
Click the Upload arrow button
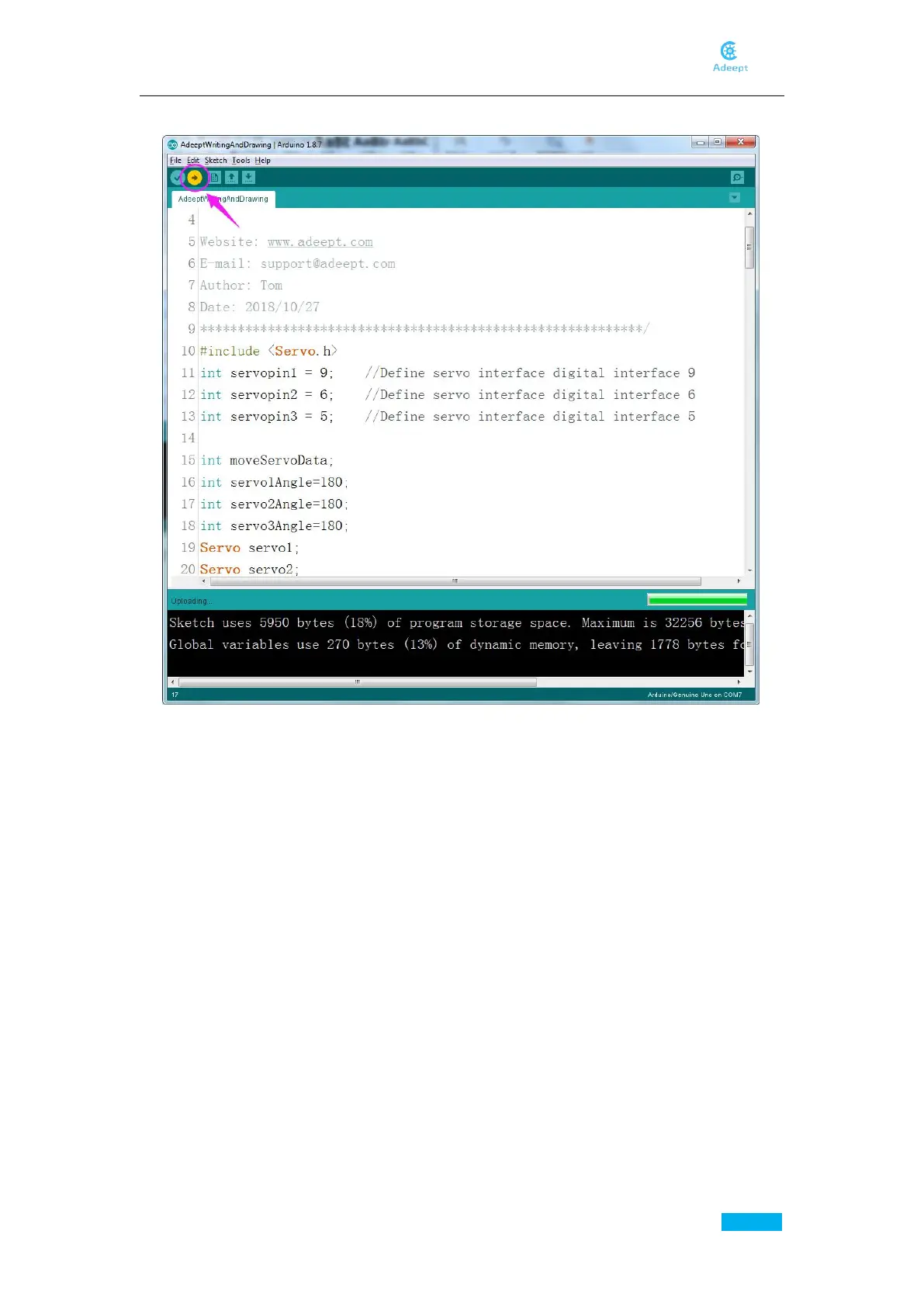click(195, 178)
